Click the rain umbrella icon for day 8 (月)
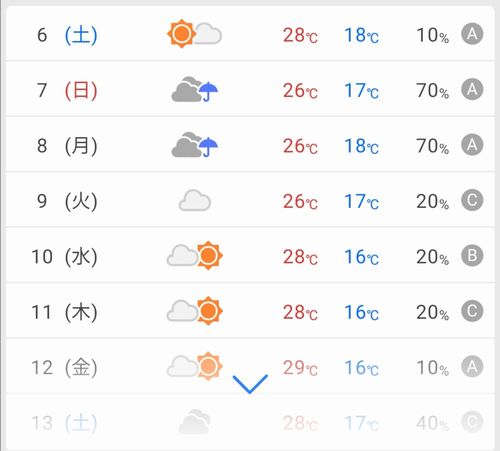This screenshot has width=500, height=451. click(x=194, y=144)
